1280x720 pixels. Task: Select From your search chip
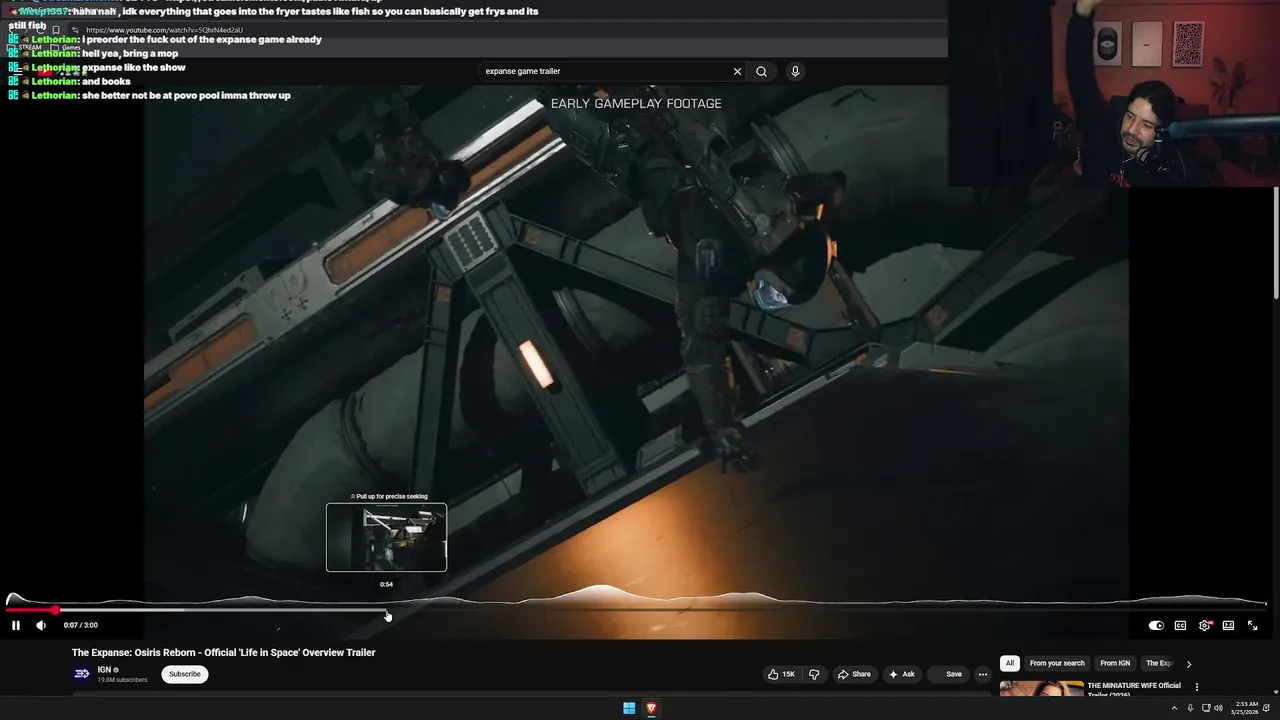(x=1057, y=663)
